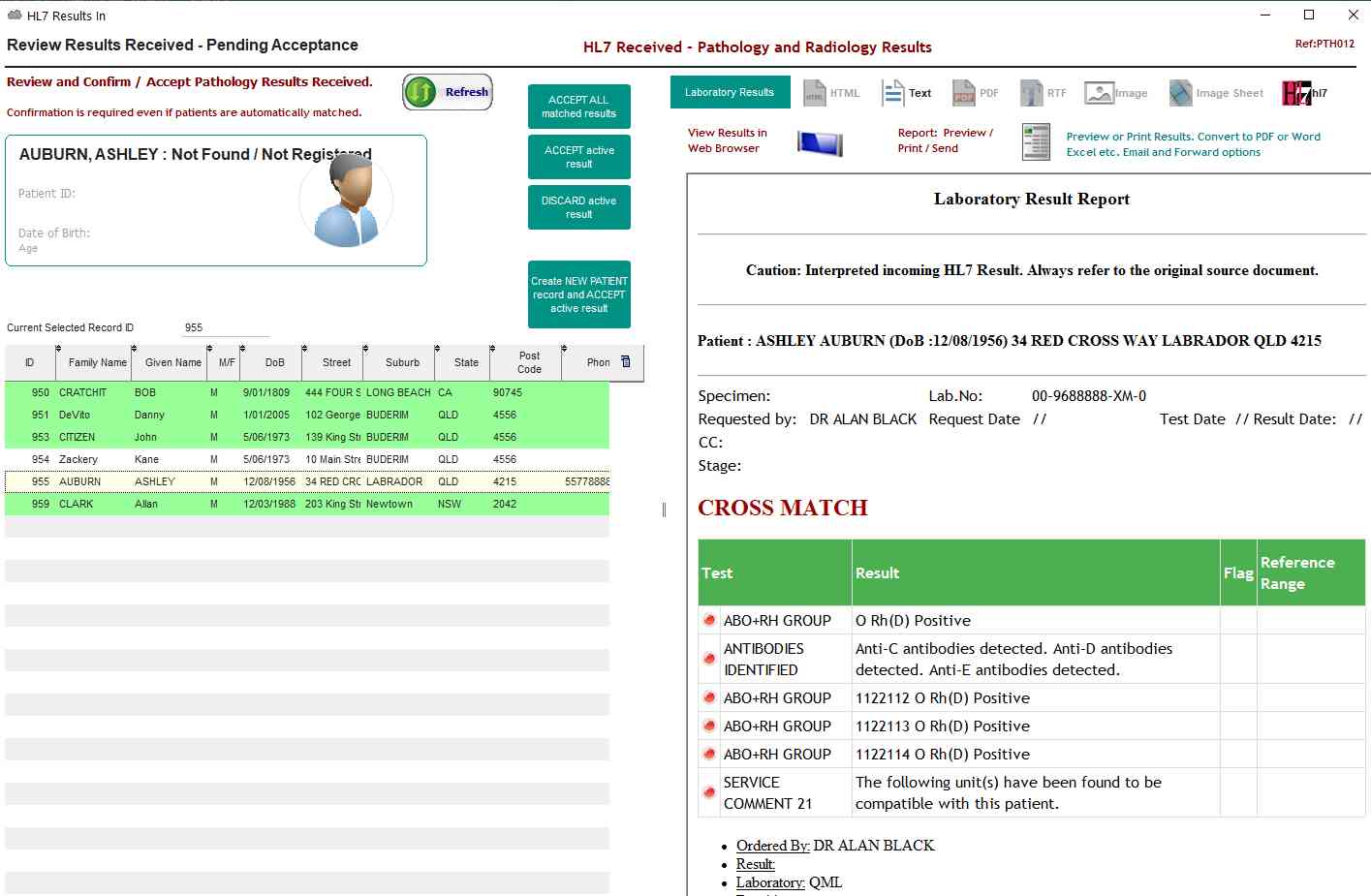Click the green Refresh icon button
Viewport: 1371px width, 896px height.
coord(448,92)
